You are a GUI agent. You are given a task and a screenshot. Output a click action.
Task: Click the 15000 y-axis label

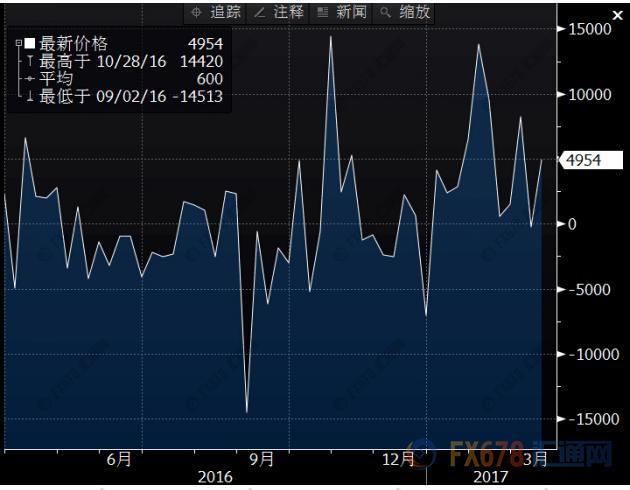pos(589,30)
